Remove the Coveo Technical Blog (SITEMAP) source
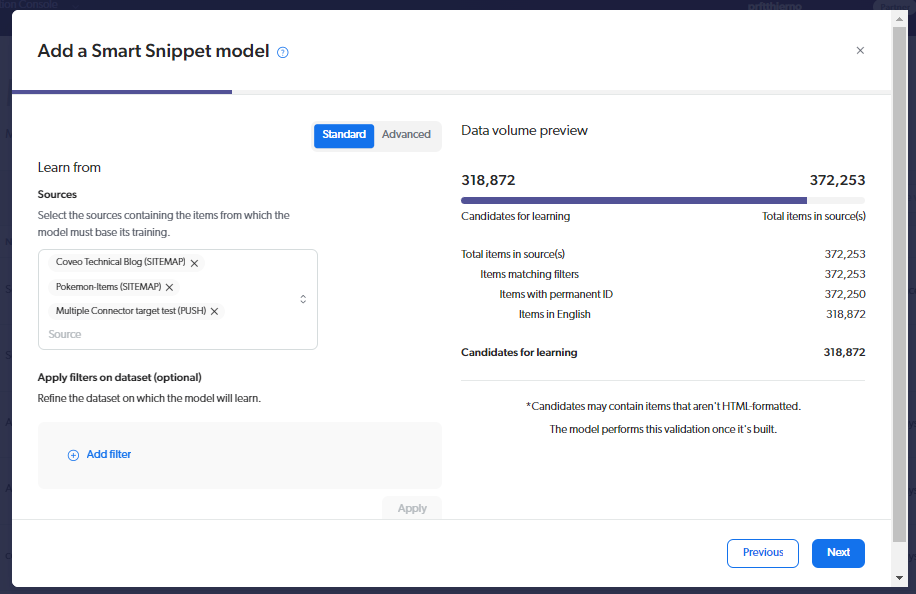This screenshot has height=594, width=916. 194,262
